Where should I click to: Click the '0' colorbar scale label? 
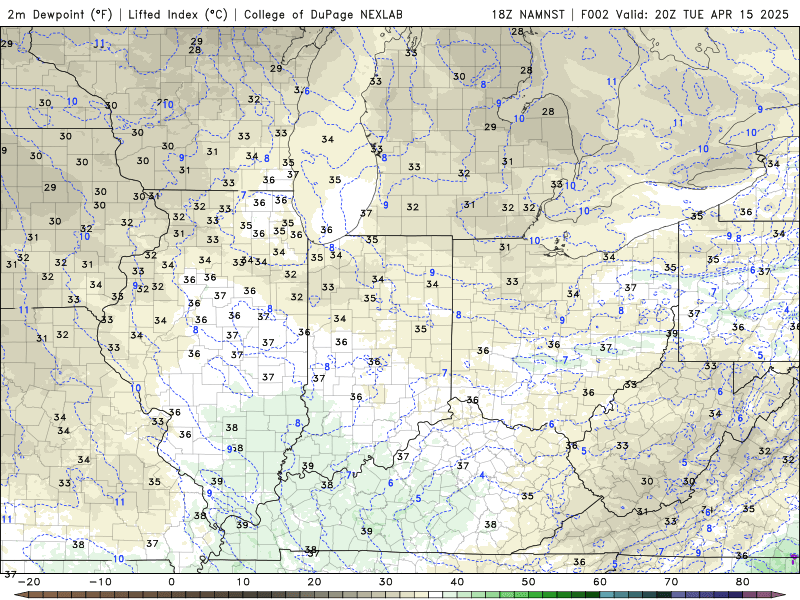(x=172, y=582)
